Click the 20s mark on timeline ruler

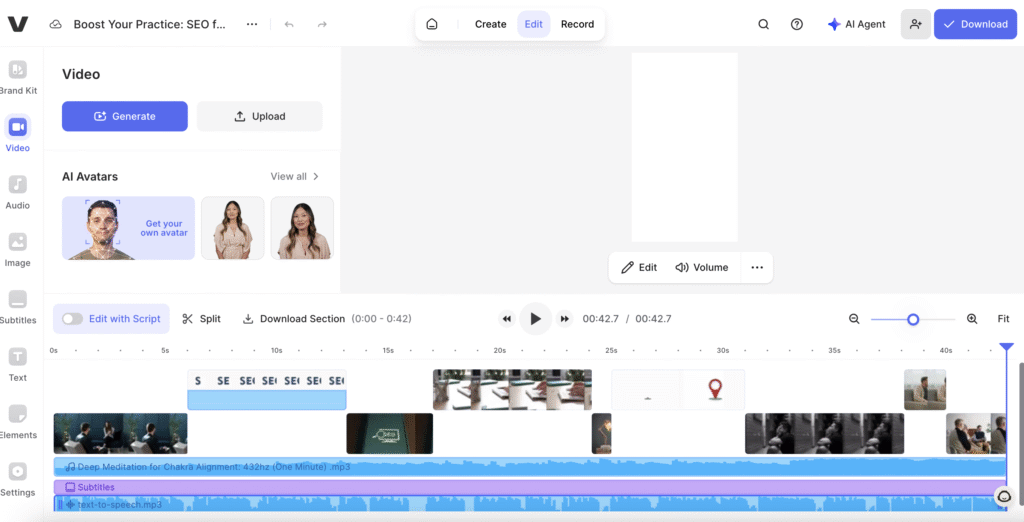click(500, 351)
